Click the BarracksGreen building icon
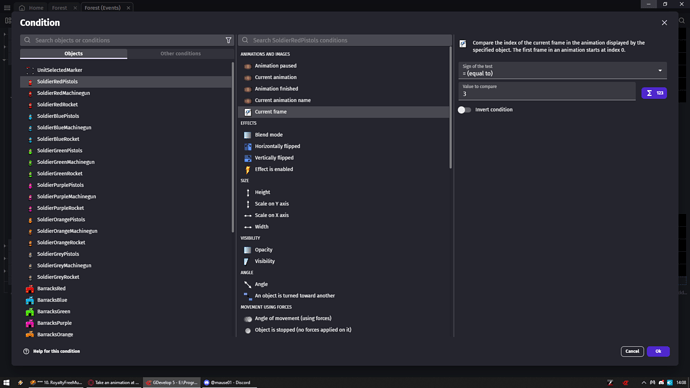The height and width of the screenshot is (388, 690). pos(30,311)
